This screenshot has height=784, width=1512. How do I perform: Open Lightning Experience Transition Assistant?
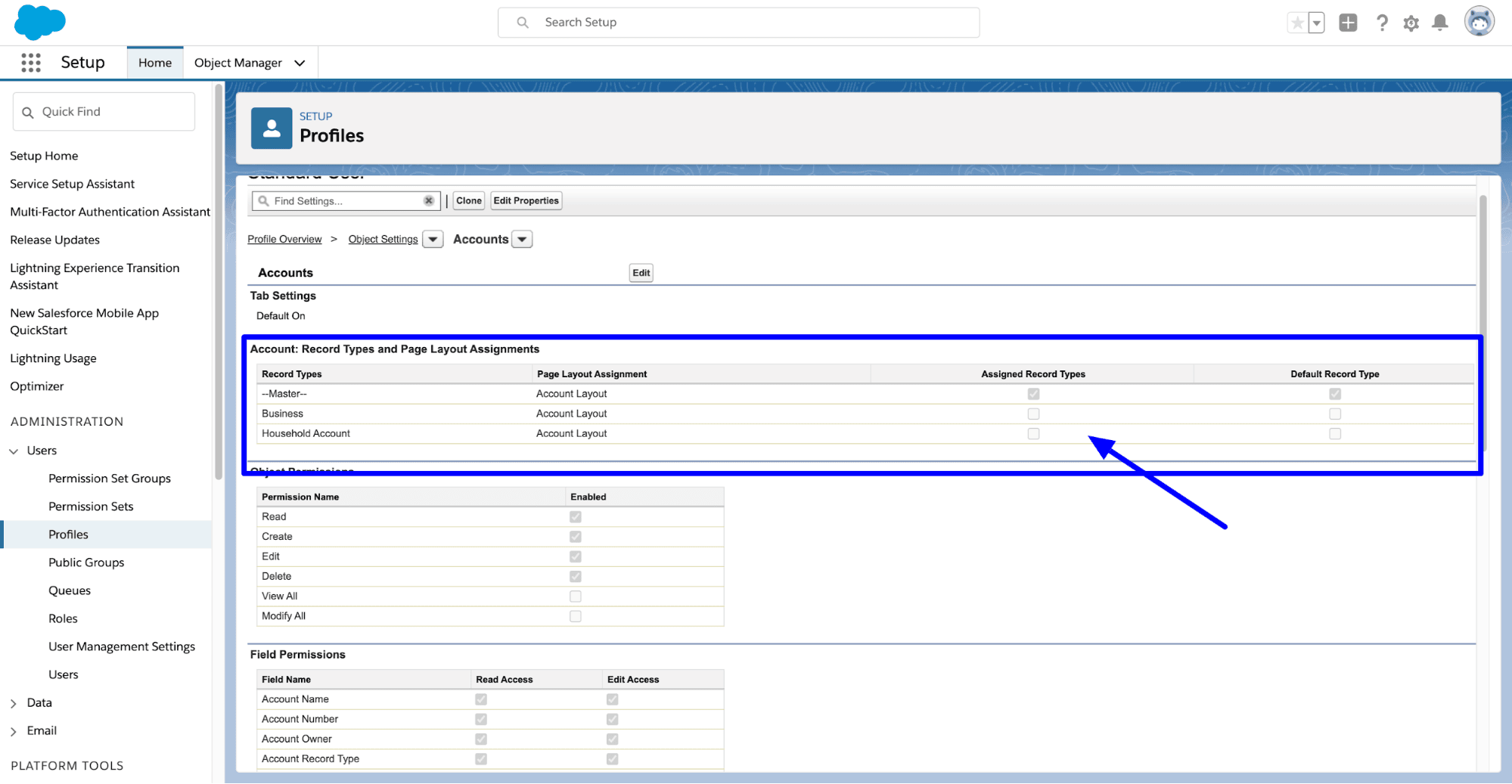tap(95, 277)
